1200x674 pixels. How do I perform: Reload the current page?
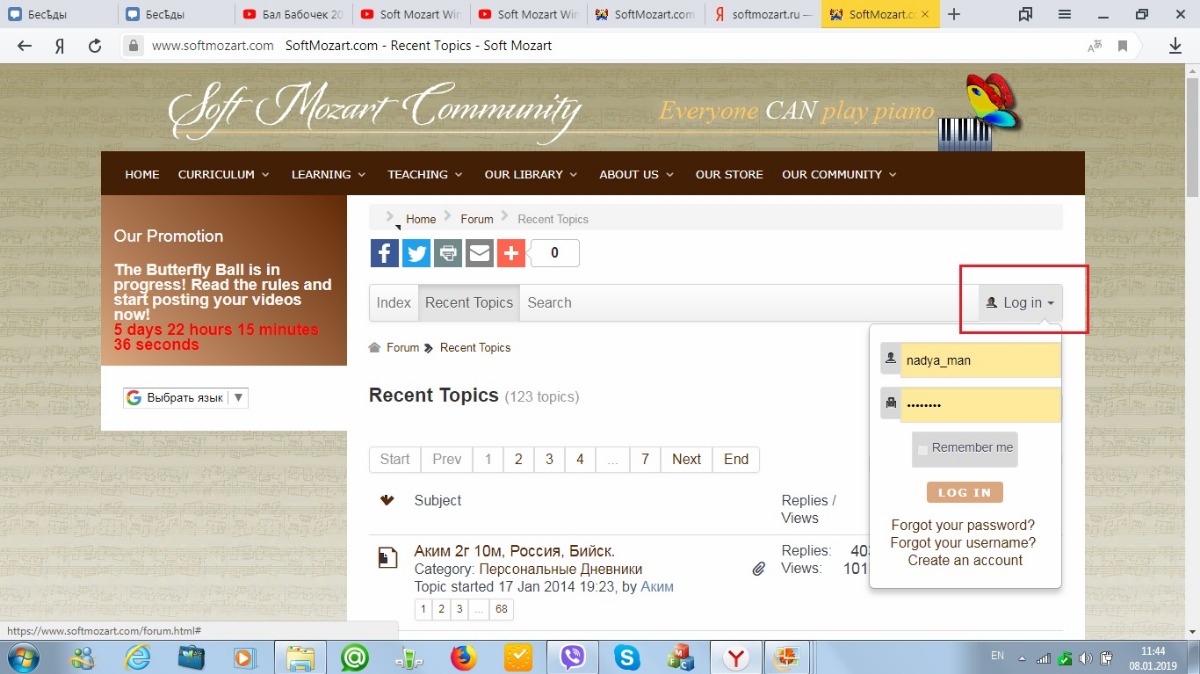pos(95,46)
